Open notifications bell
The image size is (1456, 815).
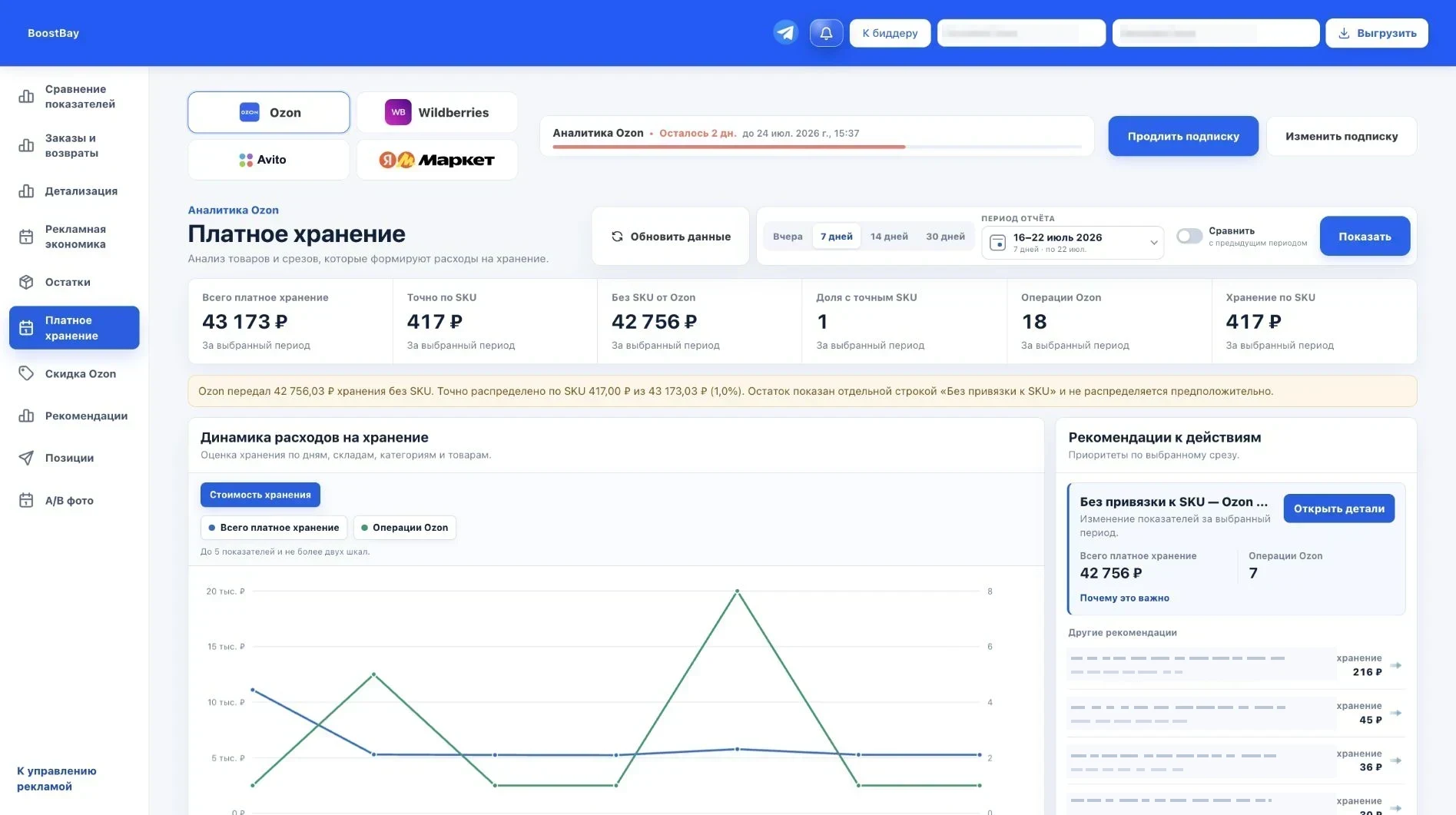click(826, 33)
